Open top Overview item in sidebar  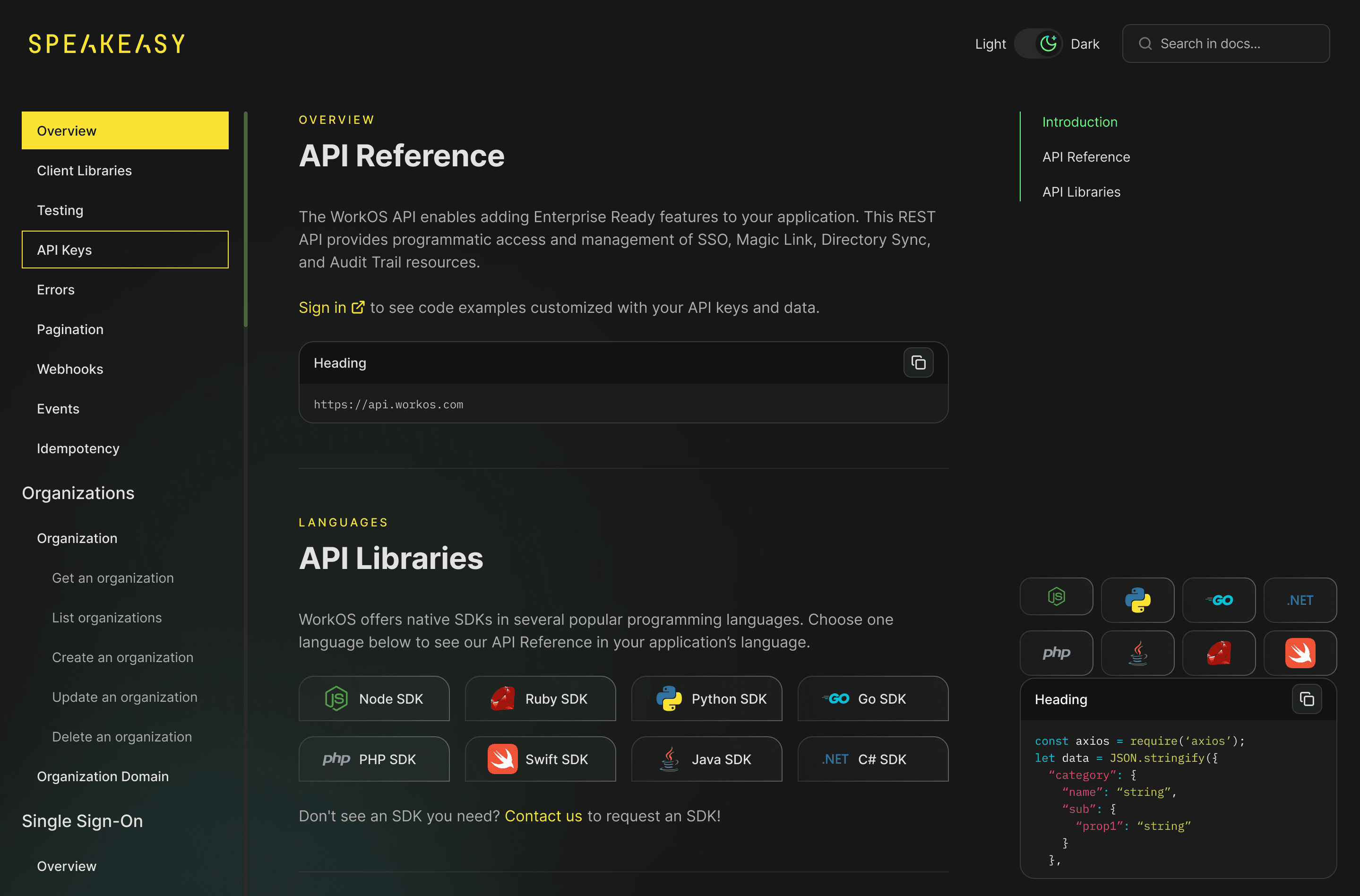125,130
